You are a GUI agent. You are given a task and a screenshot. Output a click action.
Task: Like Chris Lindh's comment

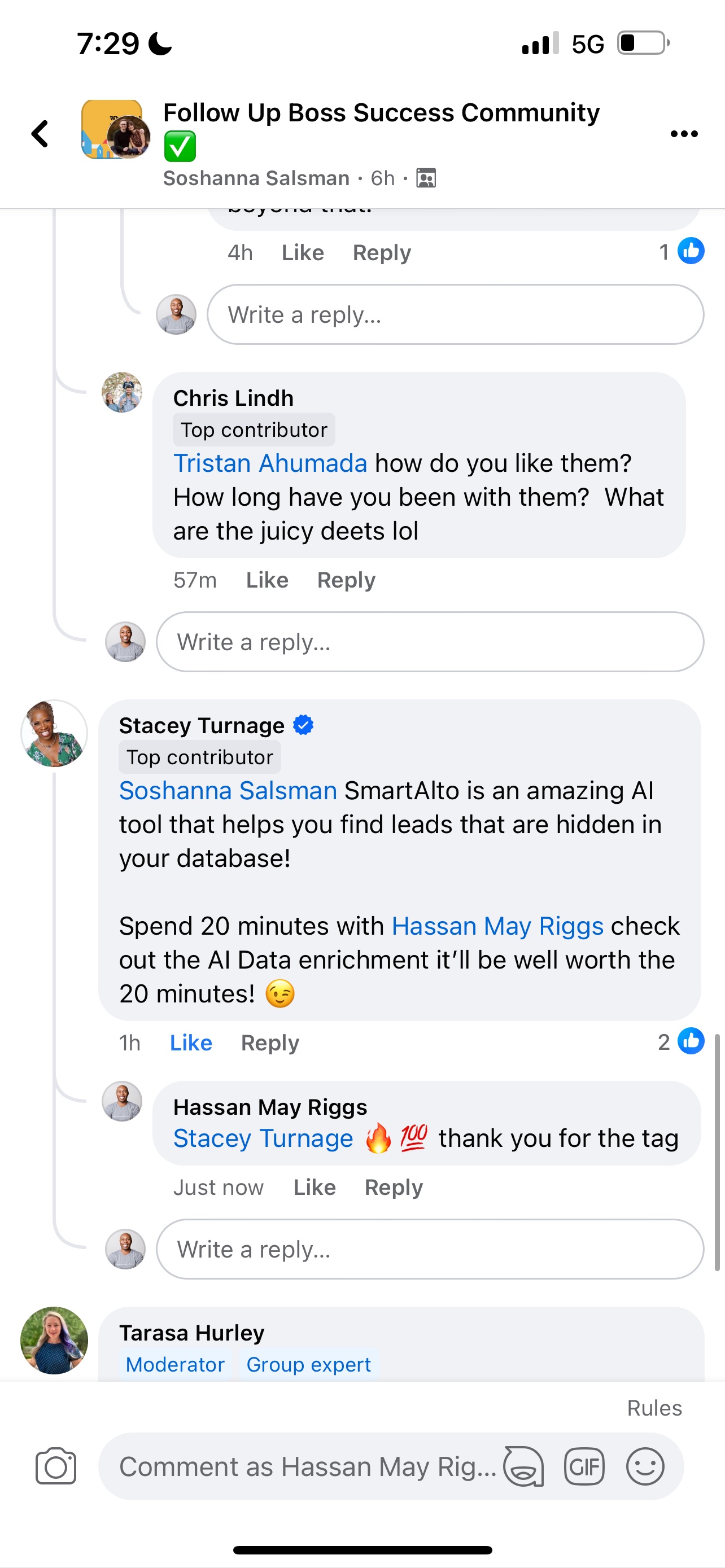267,580
